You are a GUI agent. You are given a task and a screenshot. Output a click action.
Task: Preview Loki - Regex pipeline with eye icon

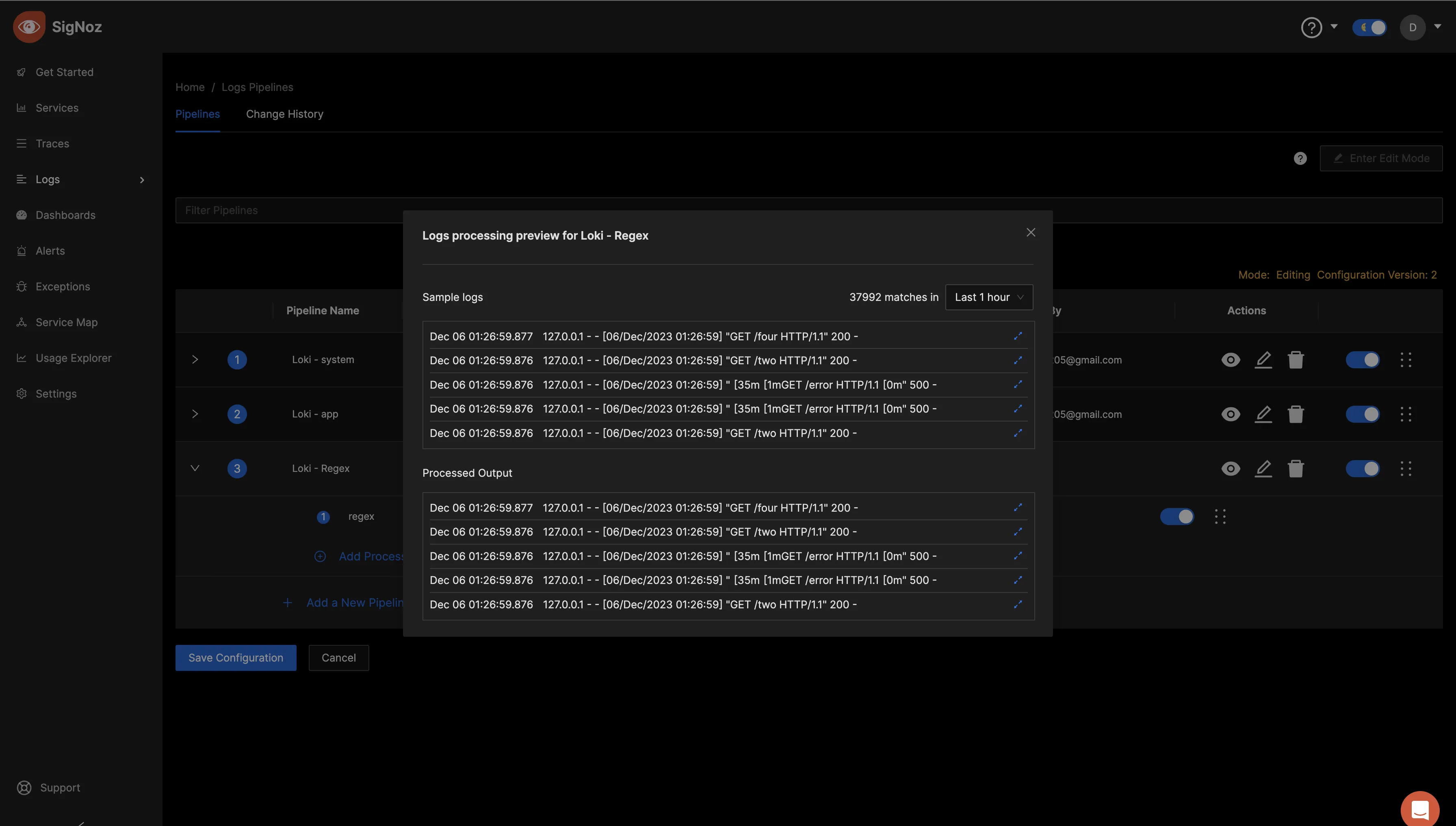click(x=1230, y=469)
